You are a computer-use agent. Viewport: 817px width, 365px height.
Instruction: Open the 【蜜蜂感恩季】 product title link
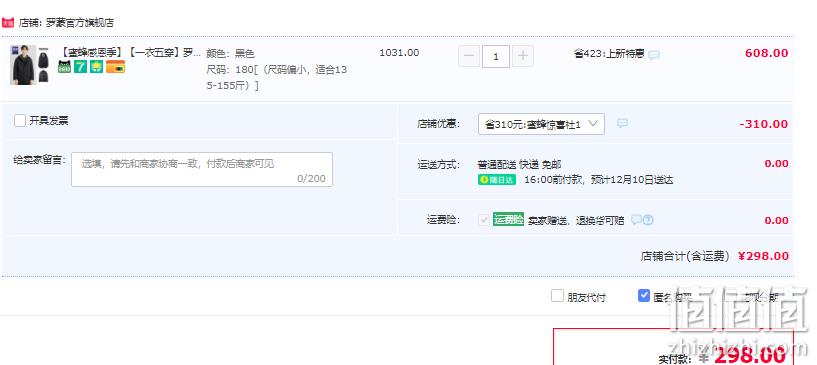(x=131, y=53)
